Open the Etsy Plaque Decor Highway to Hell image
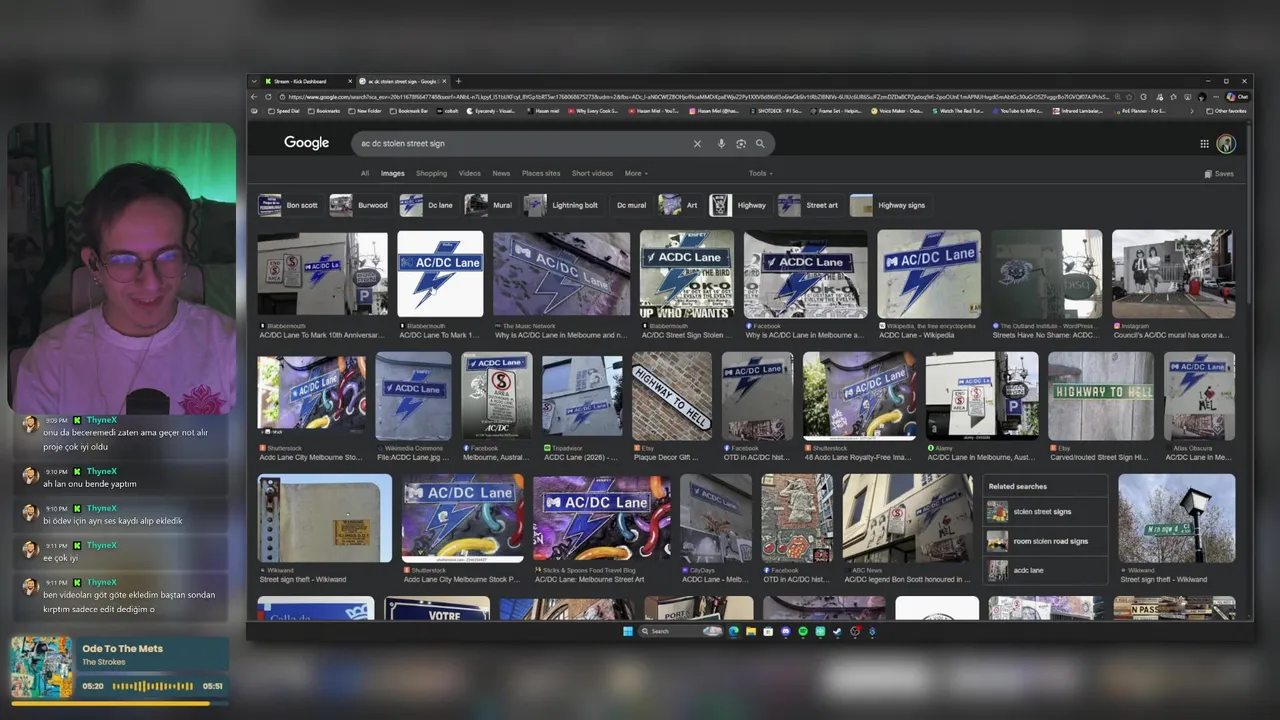 pyautogui.click(x=672, y=396)
